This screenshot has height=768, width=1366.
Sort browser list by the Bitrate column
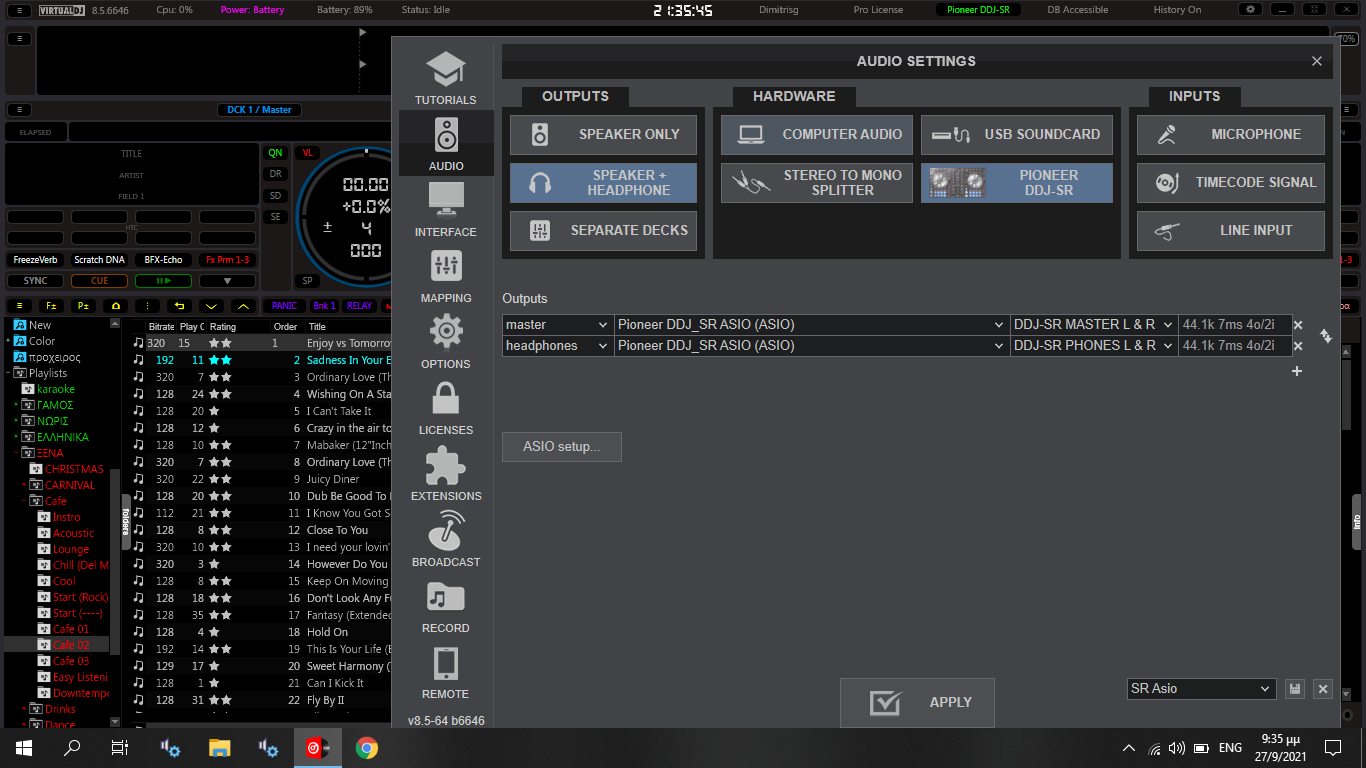[161, 326]
